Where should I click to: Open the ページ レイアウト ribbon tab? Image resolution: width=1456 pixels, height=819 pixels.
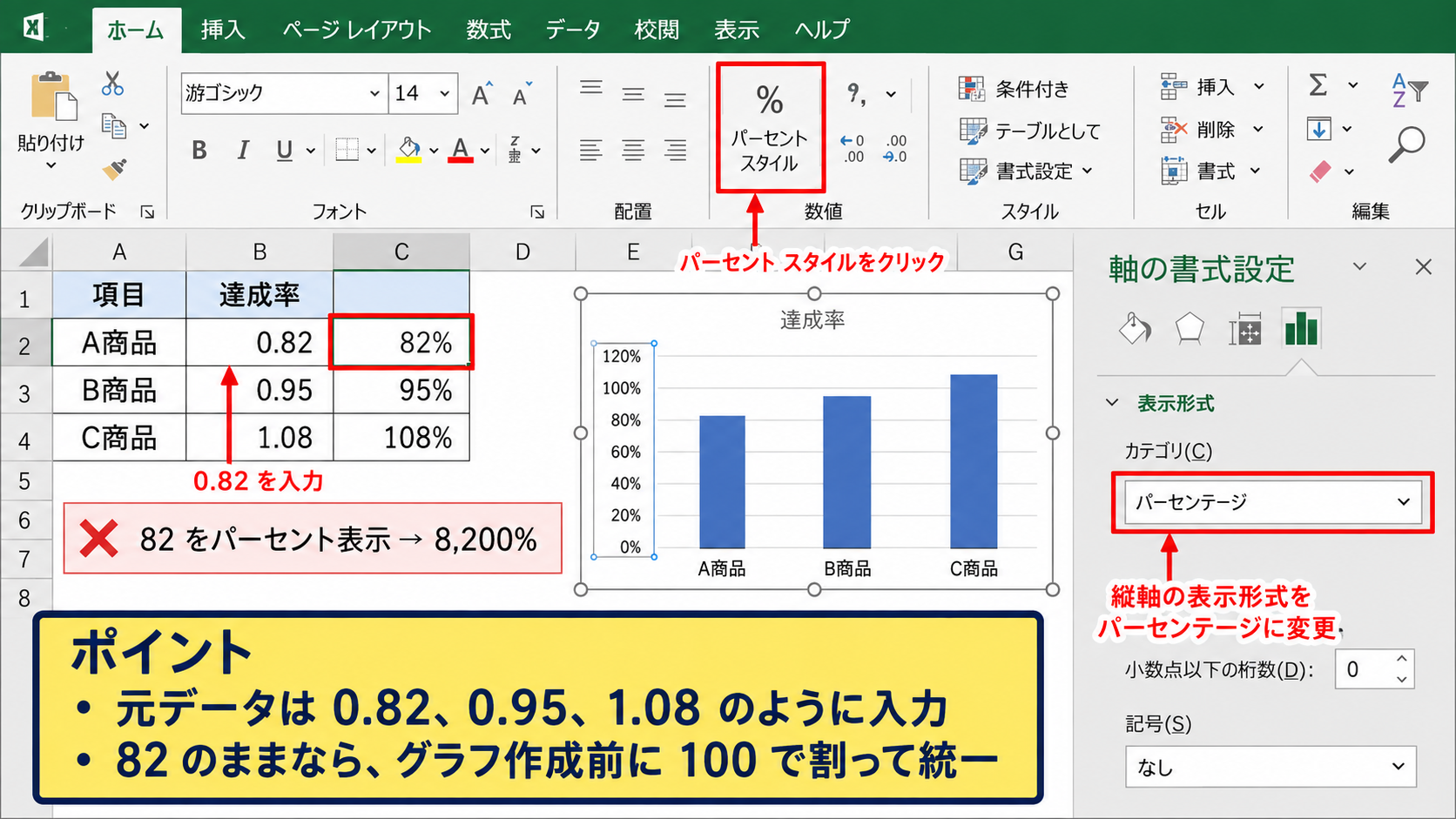pyautogui.click(x=357, y=30)
